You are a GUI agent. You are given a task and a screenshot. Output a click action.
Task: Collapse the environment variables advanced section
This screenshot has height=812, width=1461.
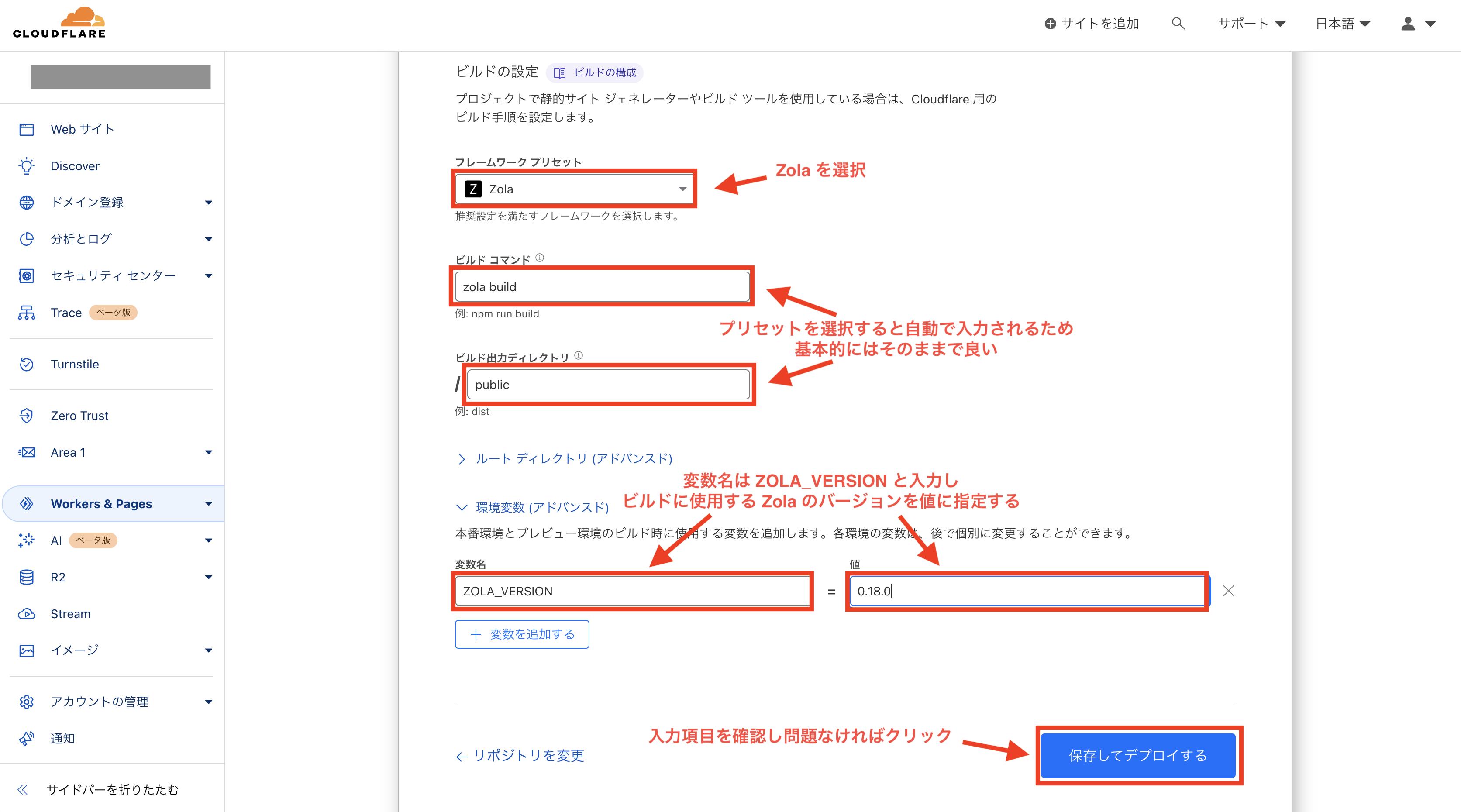coord(541,507)
